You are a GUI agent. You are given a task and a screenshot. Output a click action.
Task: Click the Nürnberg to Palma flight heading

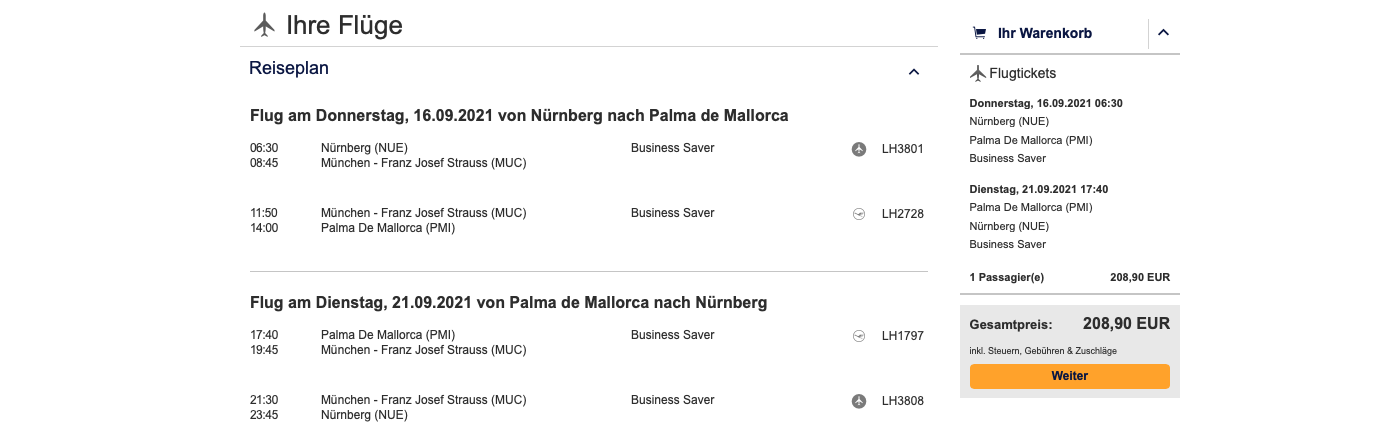pyautogui.click(x=519, y=115)
